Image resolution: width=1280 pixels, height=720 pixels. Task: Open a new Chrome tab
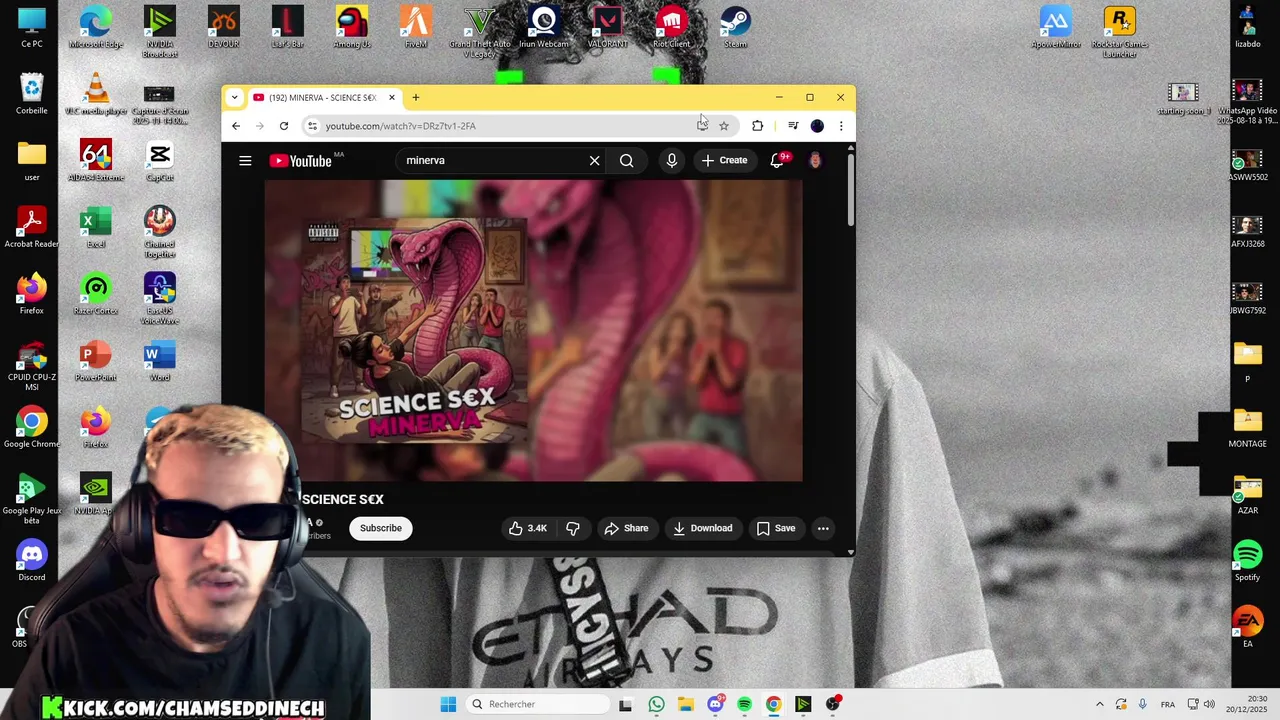416,97
